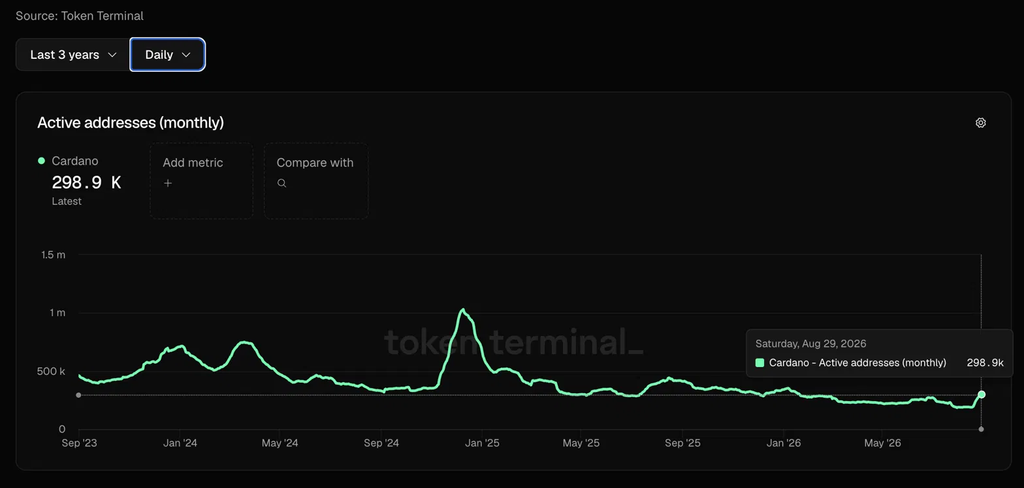This screenshot has height=488, width=1024.
Task: Click the gray dot on the left axis
Action: tap(78, 395)
